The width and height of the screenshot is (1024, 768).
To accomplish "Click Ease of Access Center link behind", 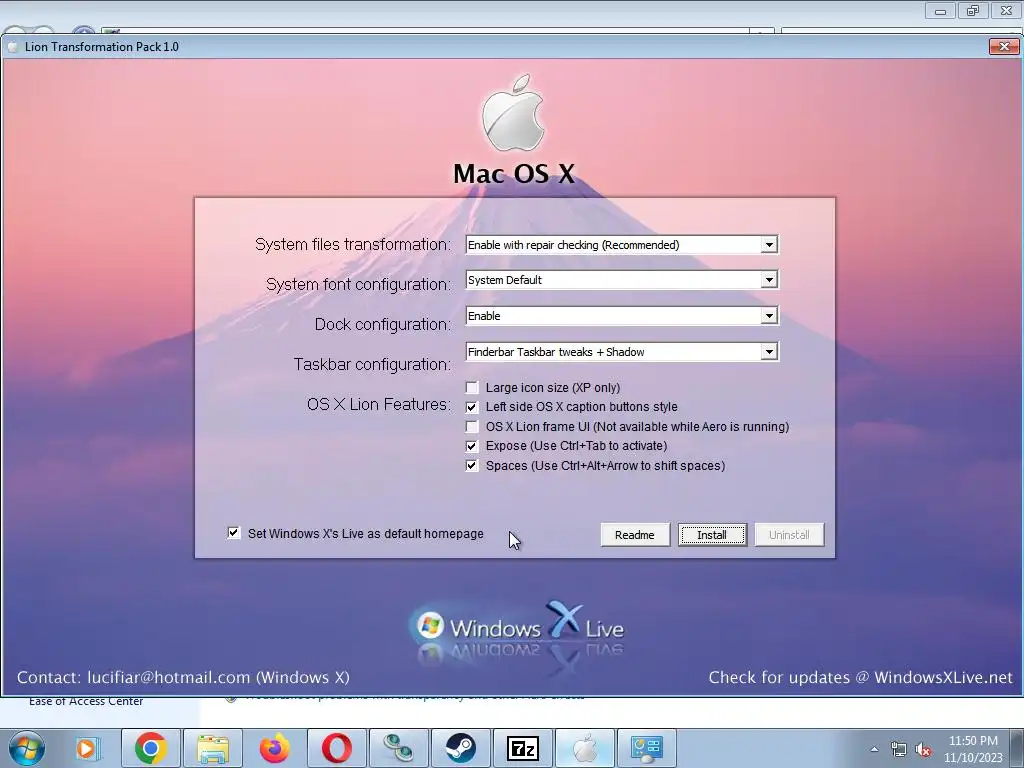I will click(86, 701).
